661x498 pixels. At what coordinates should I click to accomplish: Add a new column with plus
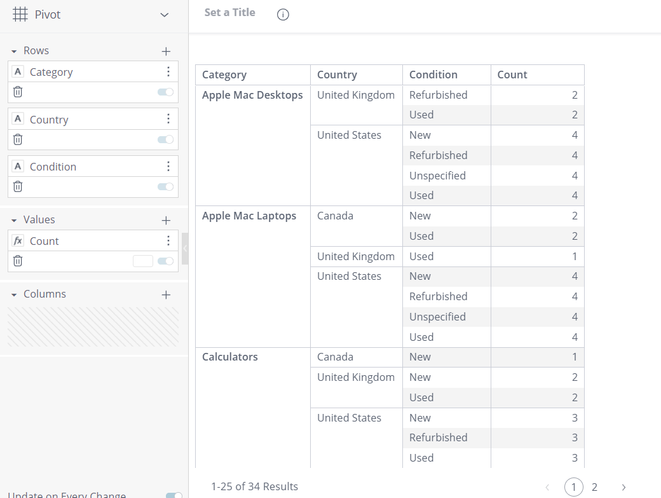(166, 294)
